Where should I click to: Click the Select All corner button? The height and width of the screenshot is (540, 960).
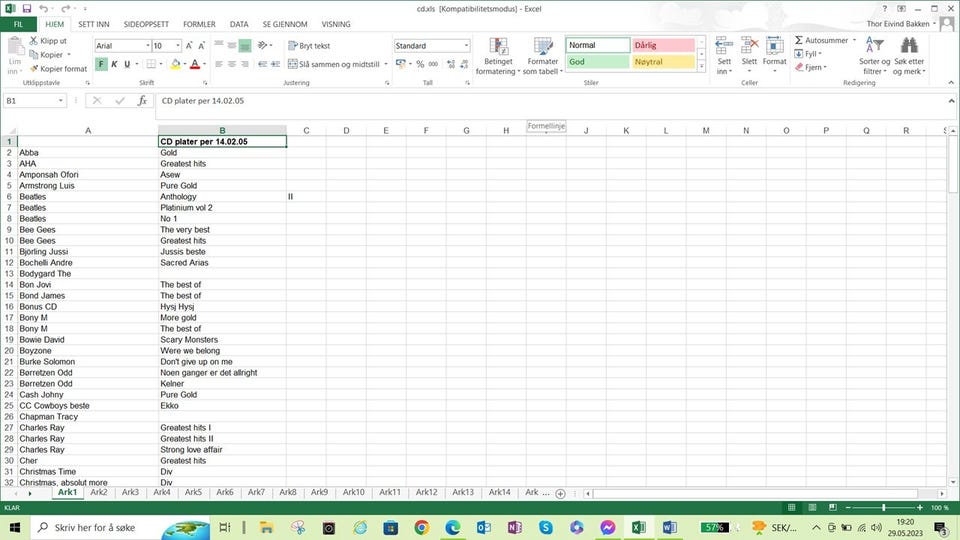pos(9,130)
